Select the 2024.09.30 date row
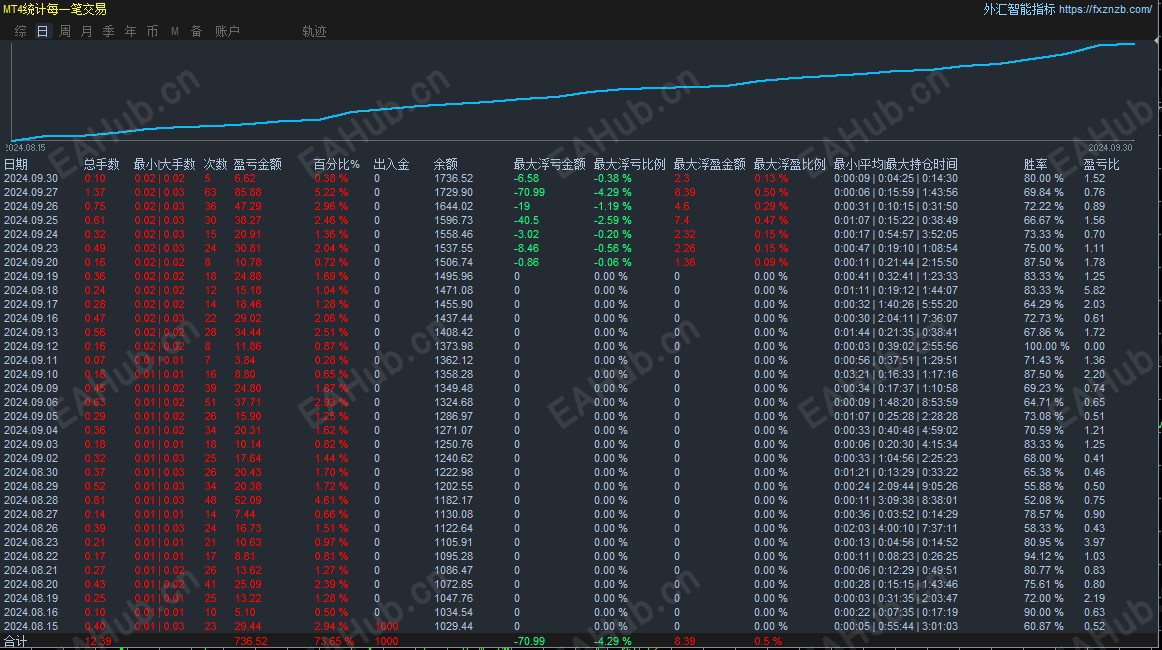This screenshot has width=1162, height=650. pyautogui.click(x=31, y=179)
